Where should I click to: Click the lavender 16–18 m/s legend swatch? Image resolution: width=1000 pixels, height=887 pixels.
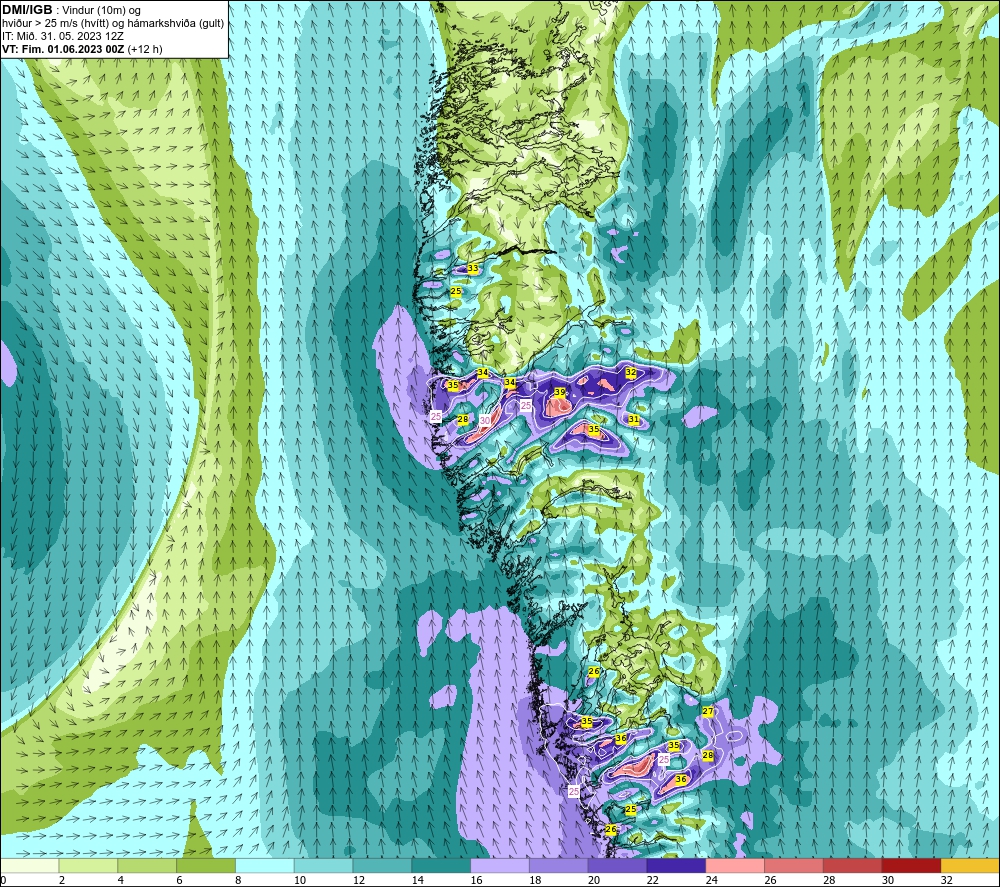(500, 865)
